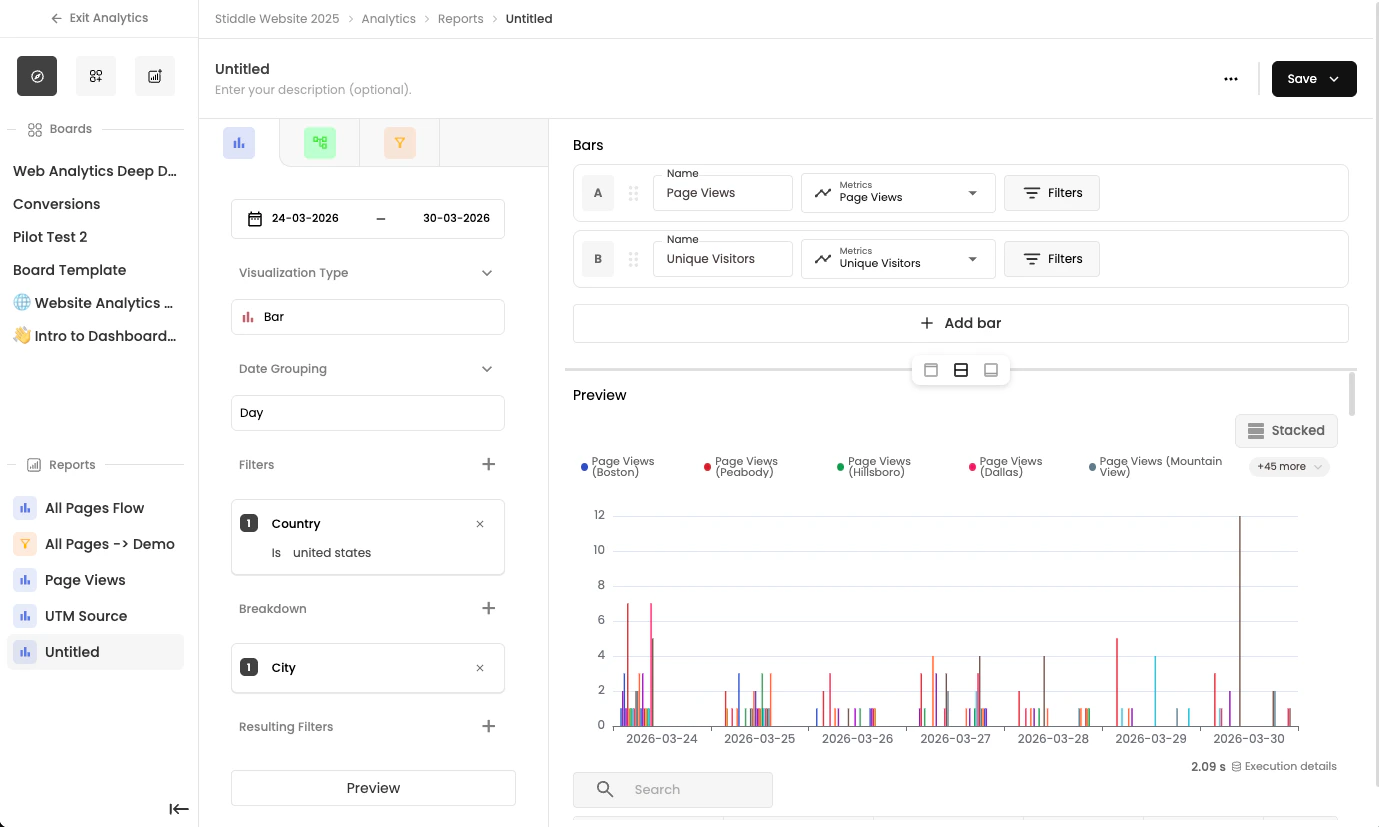Open Filters for bar A
The height and width of the screenshot is (827, 1379).
(x=1052, y=193)
